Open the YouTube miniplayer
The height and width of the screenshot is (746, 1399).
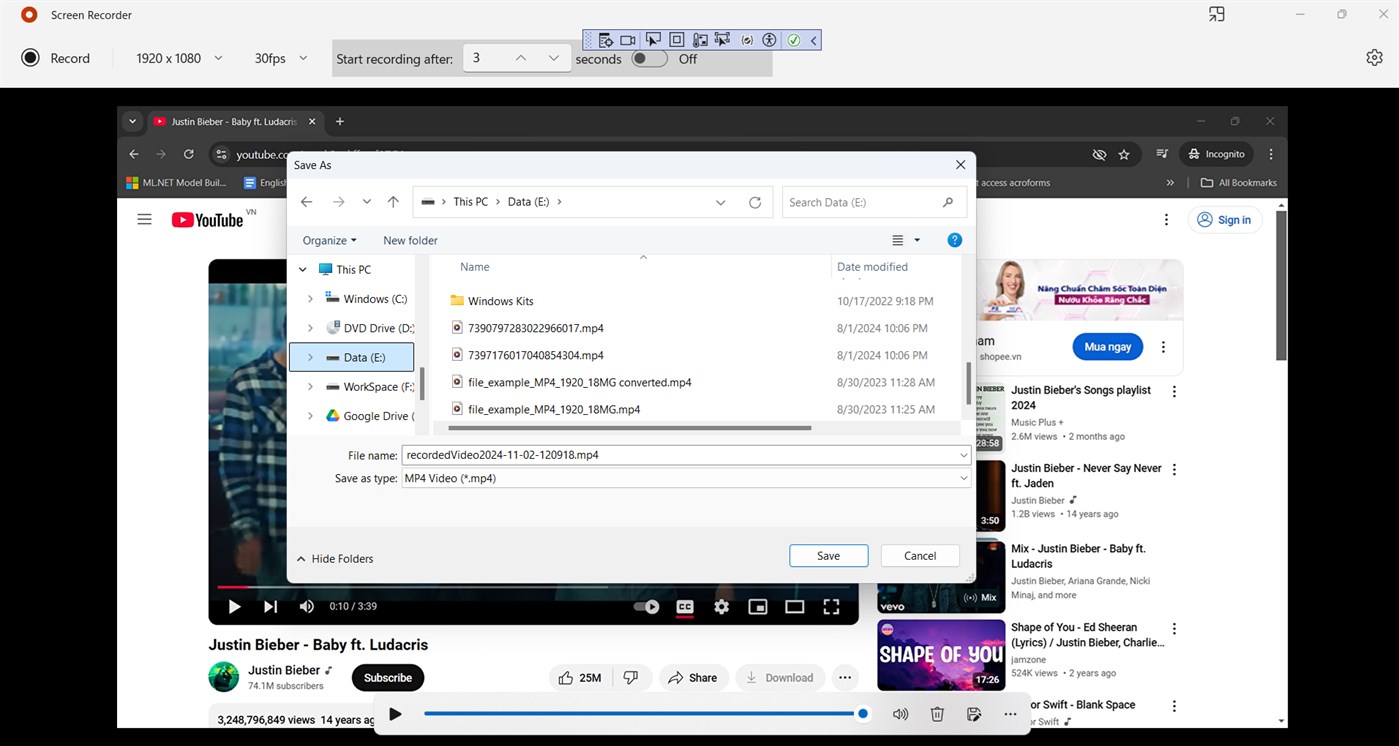[758, 606]
